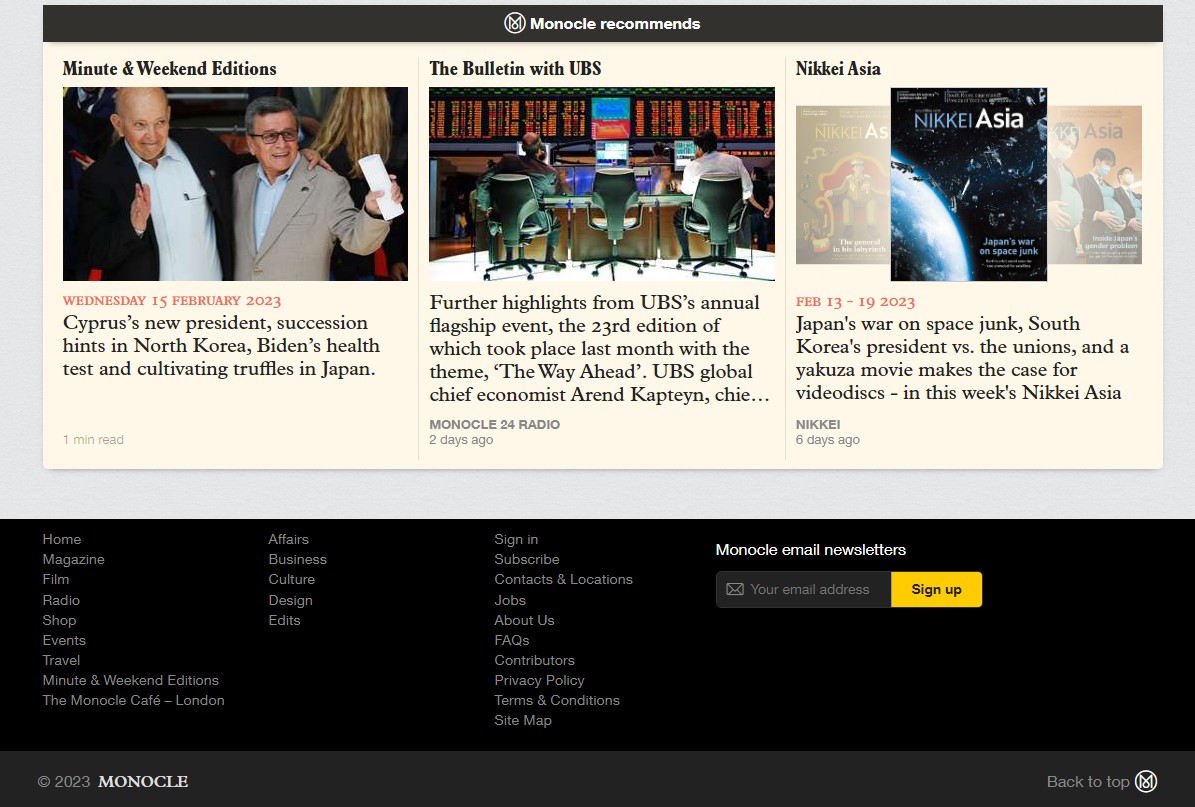The width and height of the screenshot is (1195, 807).
Task: Click the MONOCLE wordmark in the footer
Action: tap(142, 782)
